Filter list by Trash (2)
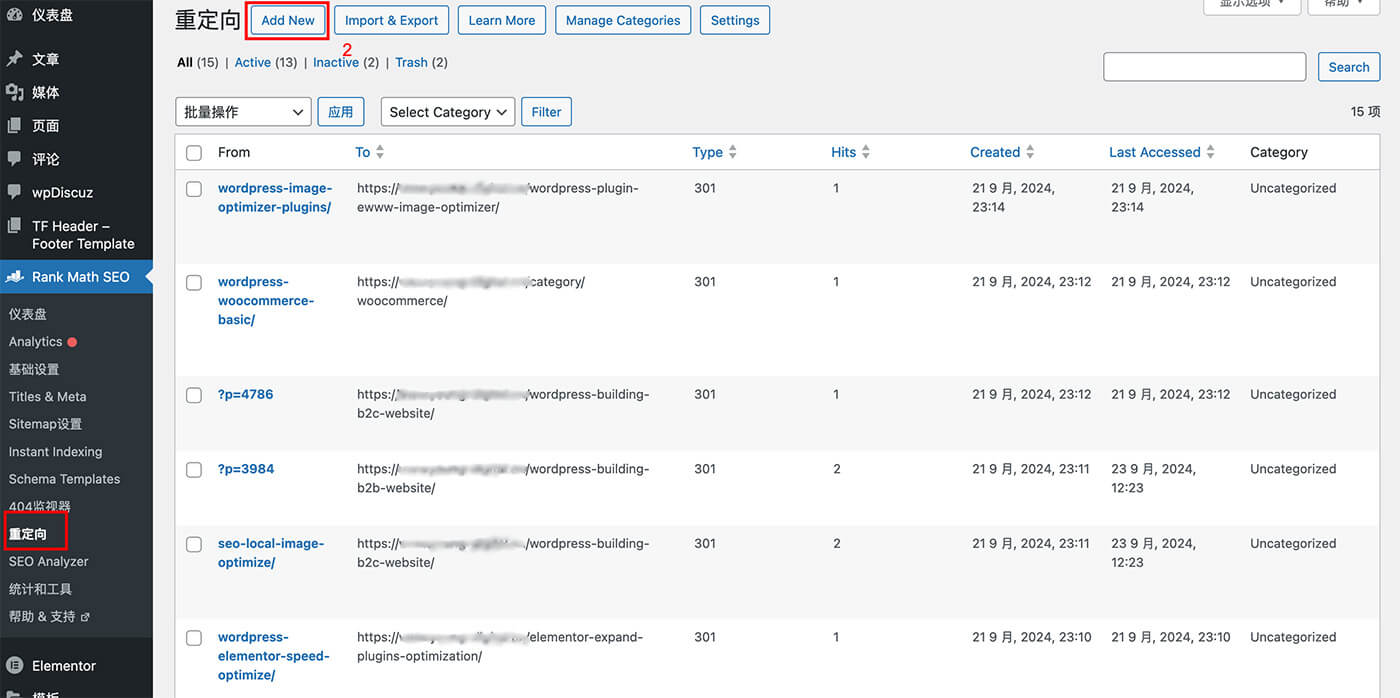This screenshot has width=1400, height=698. (x=421, y=62)
